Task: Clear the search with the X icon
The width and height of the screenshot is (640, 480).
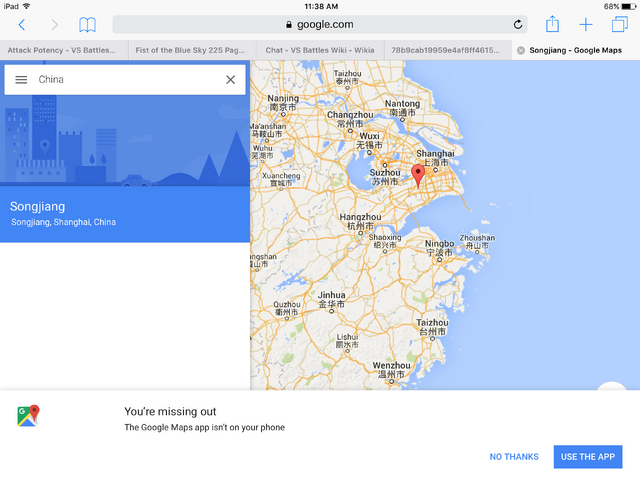Action: [231, 80]
